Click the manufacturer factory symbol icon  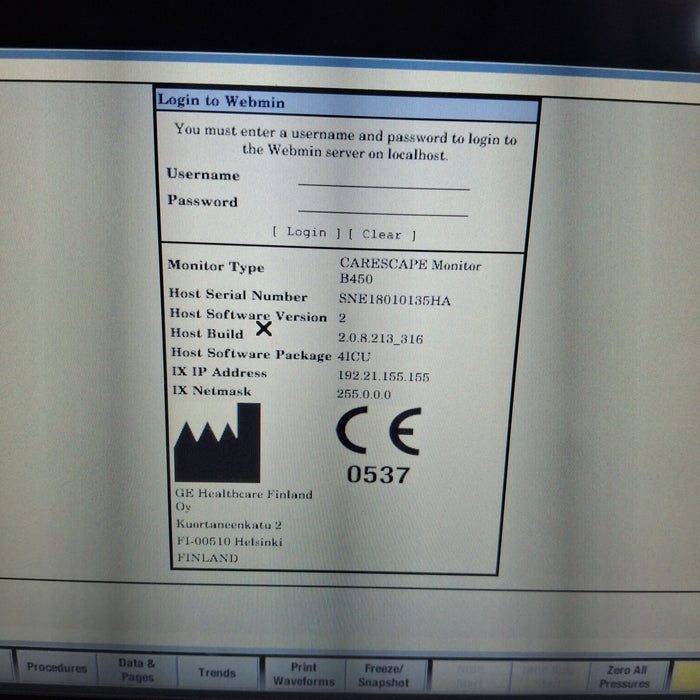click(217, 443)
